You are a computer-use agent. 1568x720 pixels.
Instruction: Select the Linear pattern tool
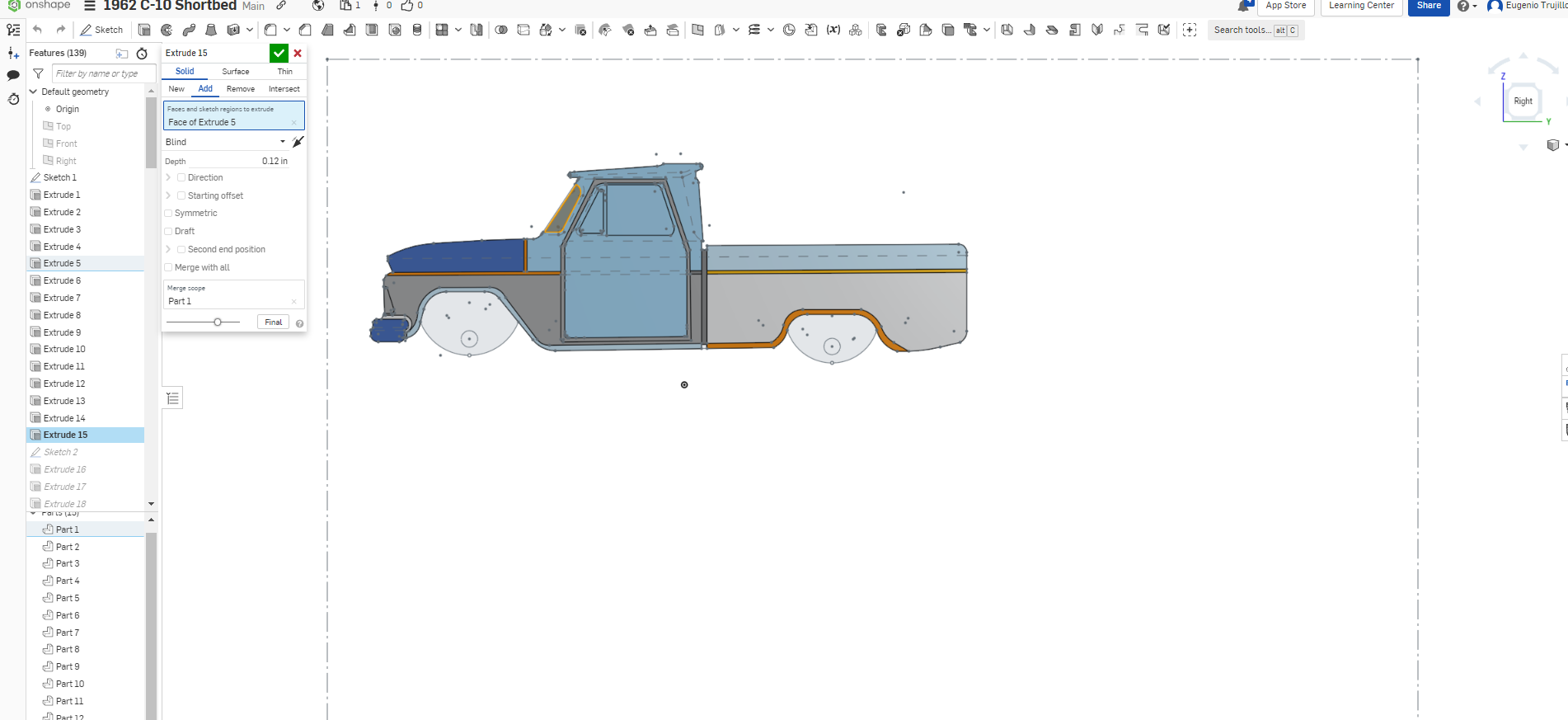pos(442,30)
